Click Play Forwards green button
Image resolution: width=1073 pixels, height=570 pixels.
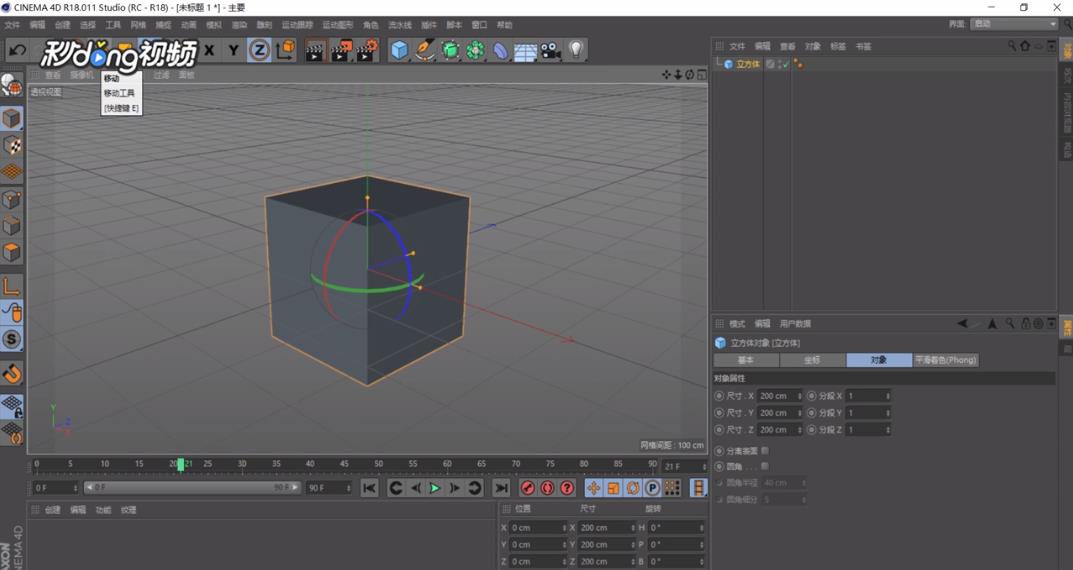click(435, 488)
